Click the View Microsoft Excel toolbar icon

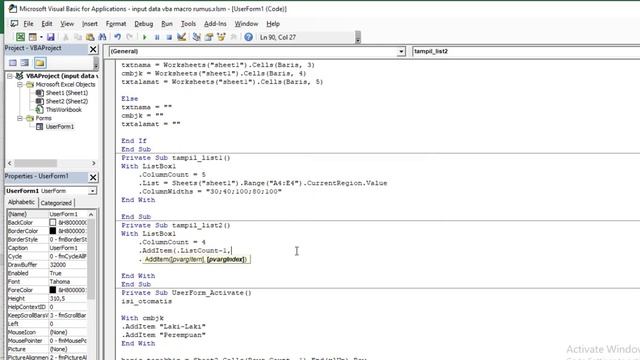click(20, 37)
